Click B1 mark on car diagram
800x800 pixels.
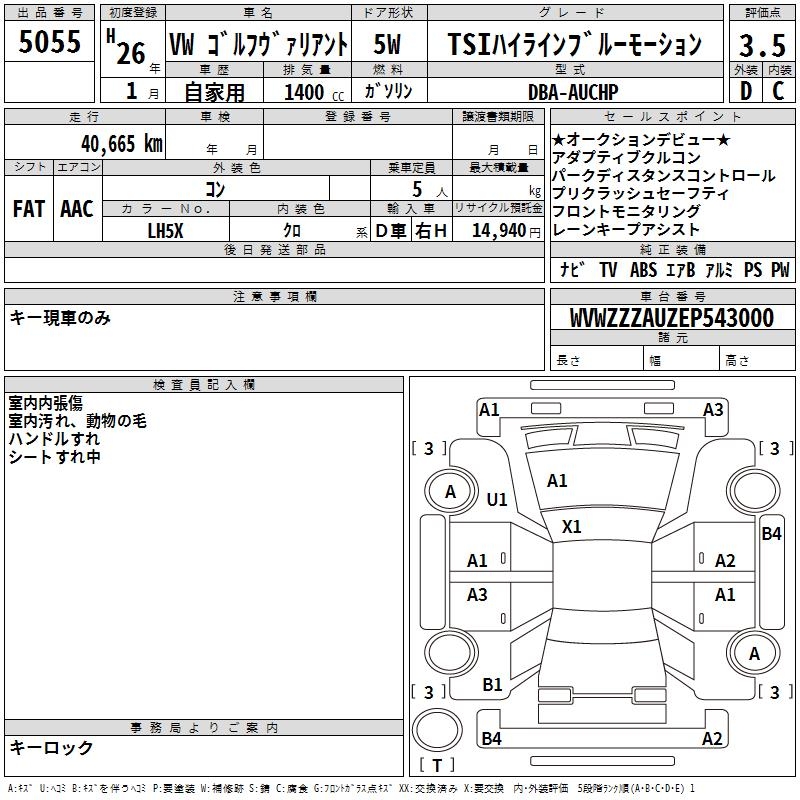tap(492, 685)
